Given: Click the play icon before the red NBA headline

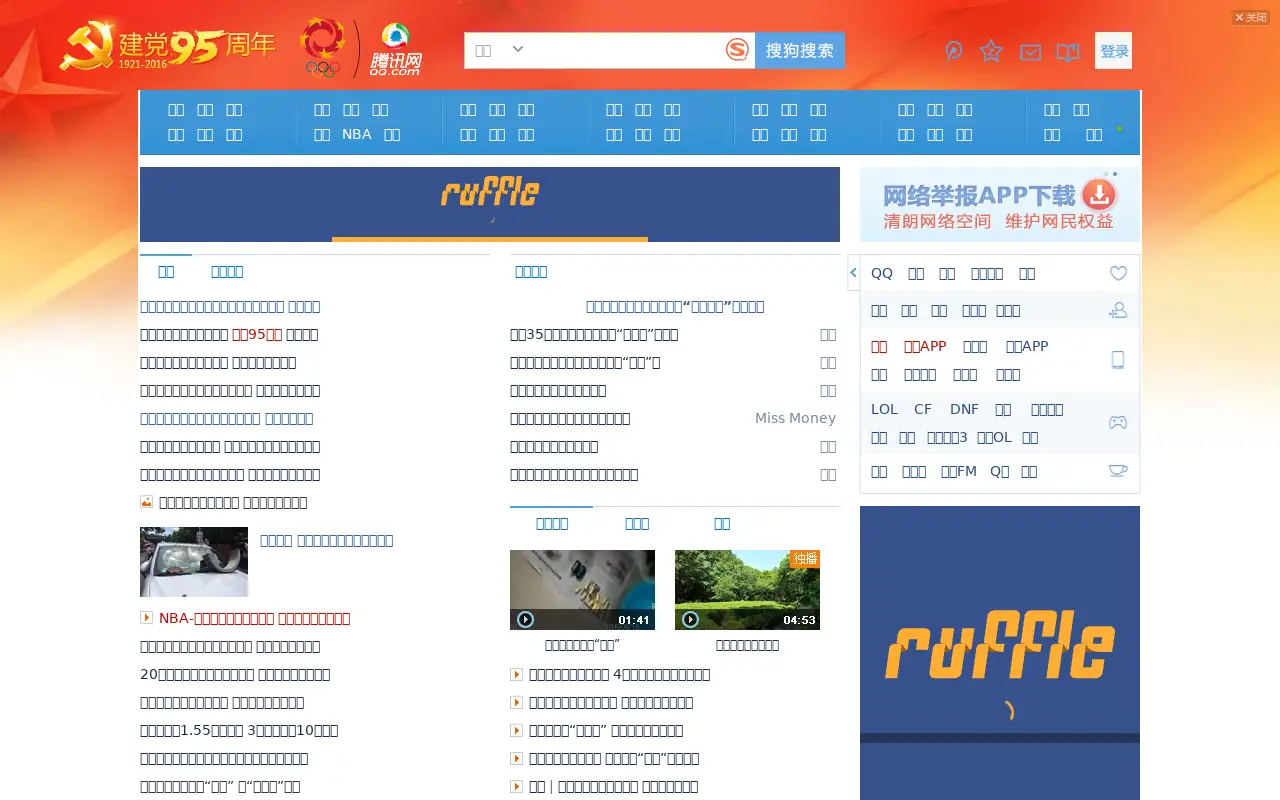Looking at the screenshot, I should 147,618.
